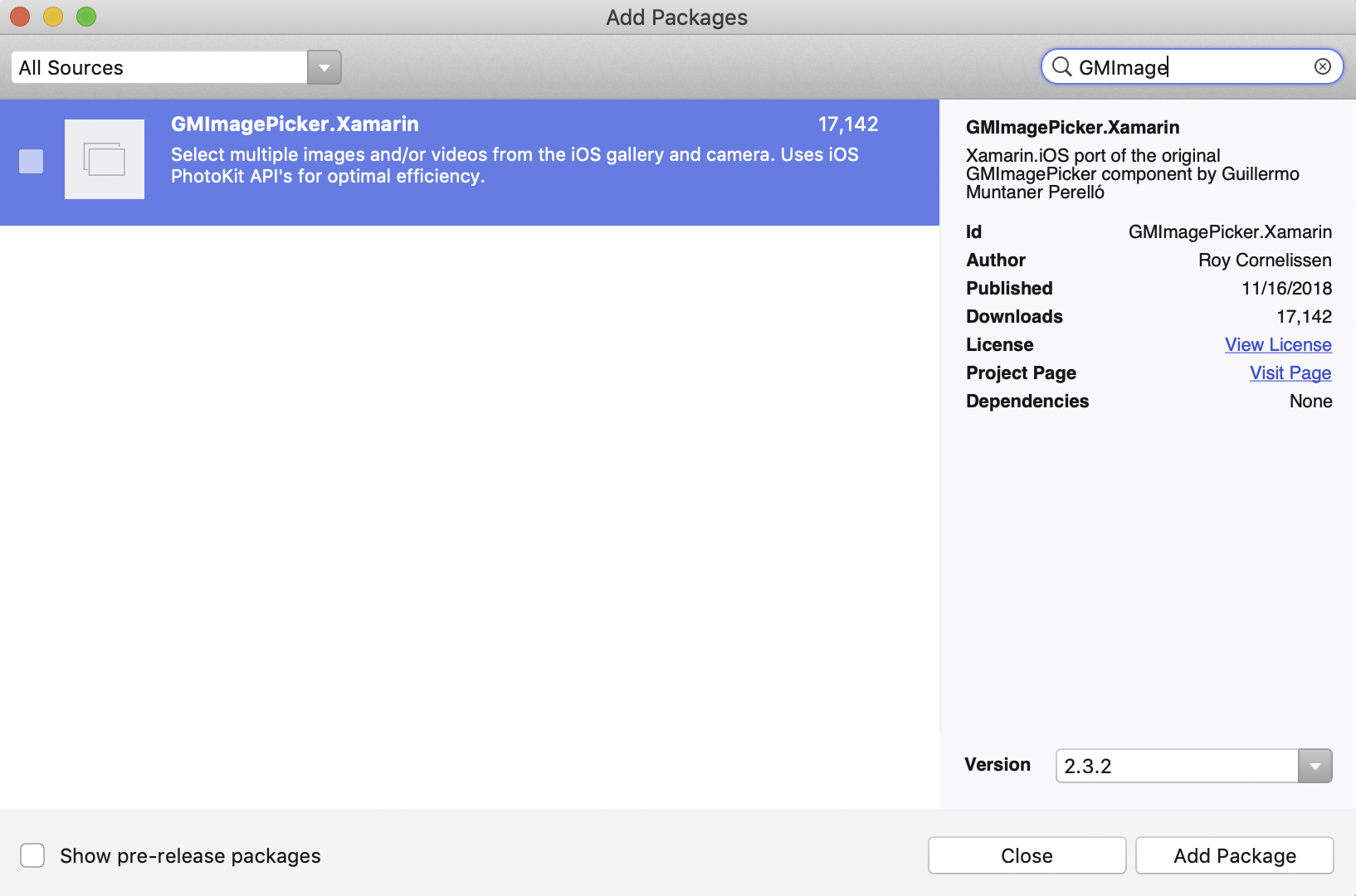Viewport: 1356px width, 896px height.
Task: Click the 11/16/2018 published date
Action: pos(1286,288)
